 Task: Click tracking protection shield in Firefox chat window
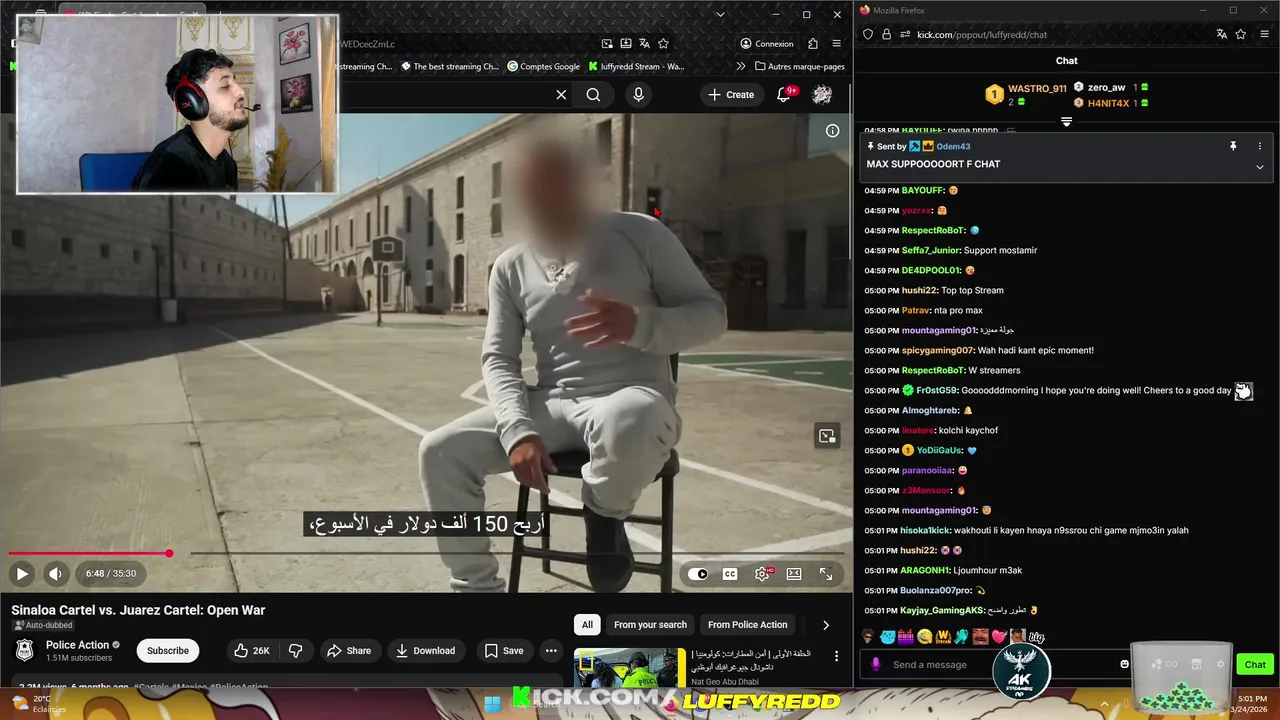(868, 34)
